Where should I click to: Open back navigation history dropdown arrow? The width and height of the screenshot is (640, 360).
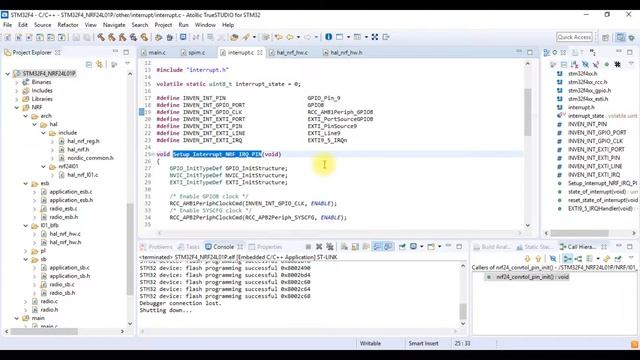click(298, 37)
